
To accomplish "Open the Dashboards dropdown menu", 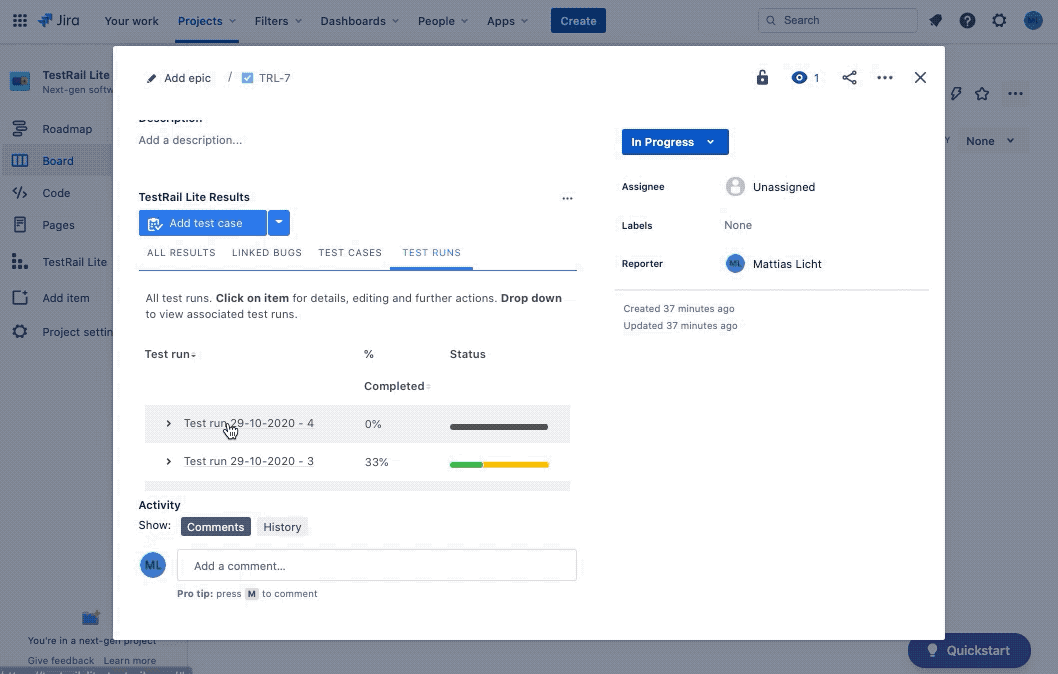I will [360, 21].
